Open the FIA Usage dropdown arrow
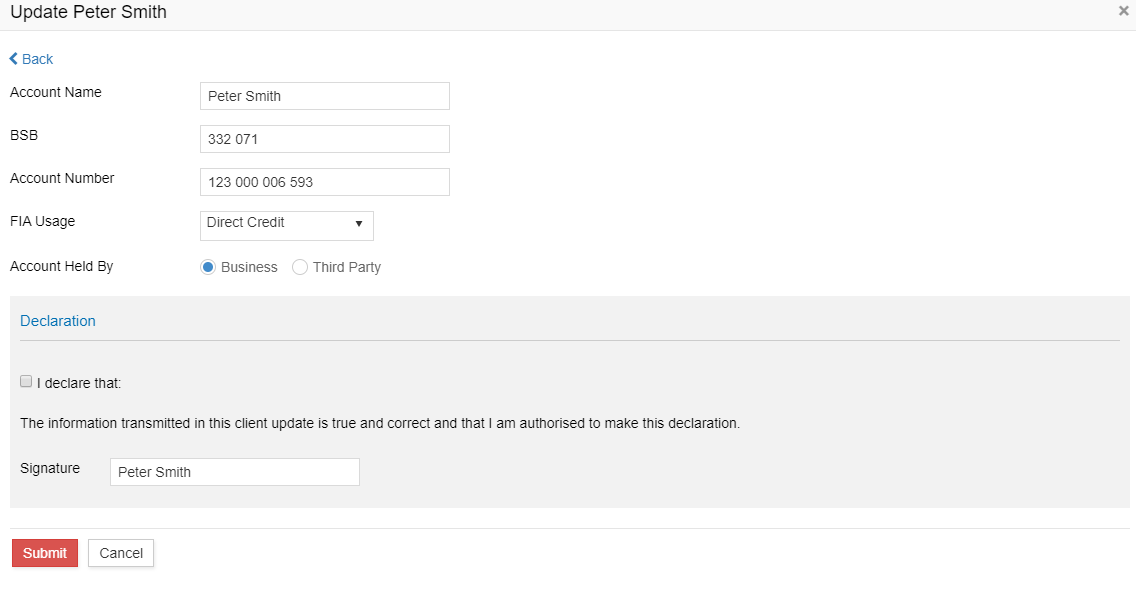The image size is (1136, 591). click(358, 224)
